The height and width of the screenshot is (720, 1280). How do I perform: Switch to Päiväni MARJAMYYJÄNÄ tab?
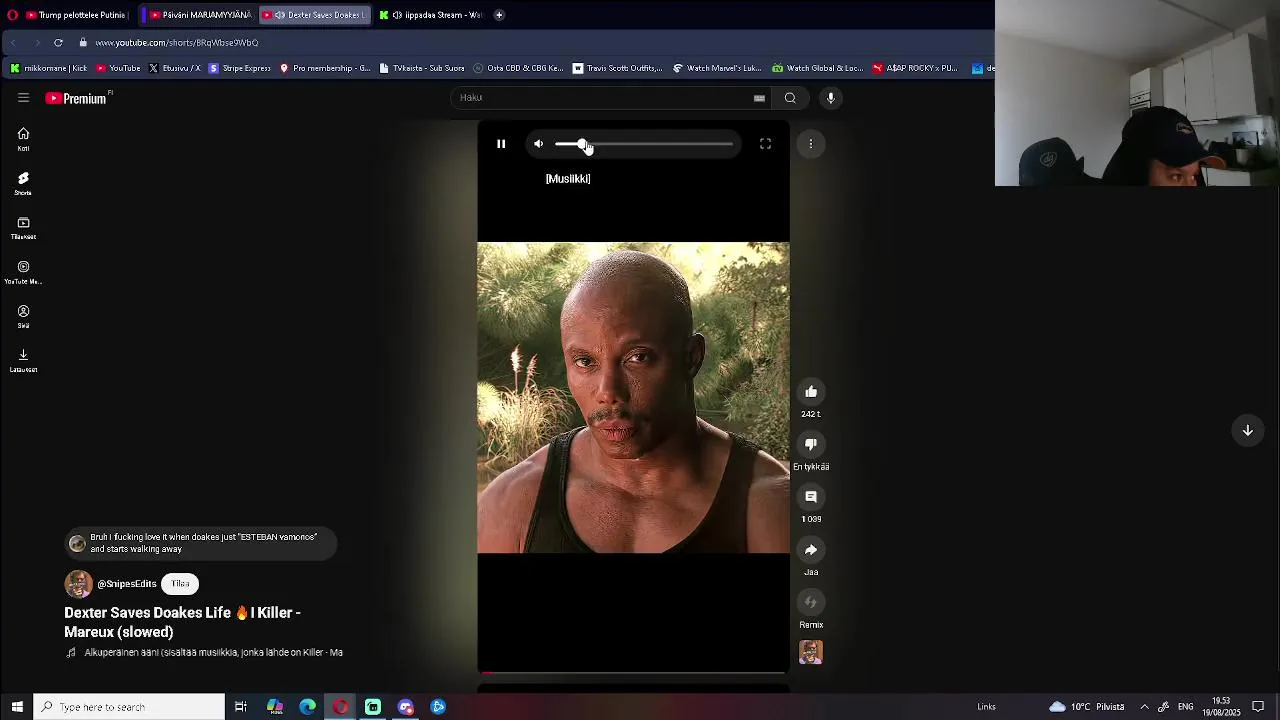coord(199,15)
